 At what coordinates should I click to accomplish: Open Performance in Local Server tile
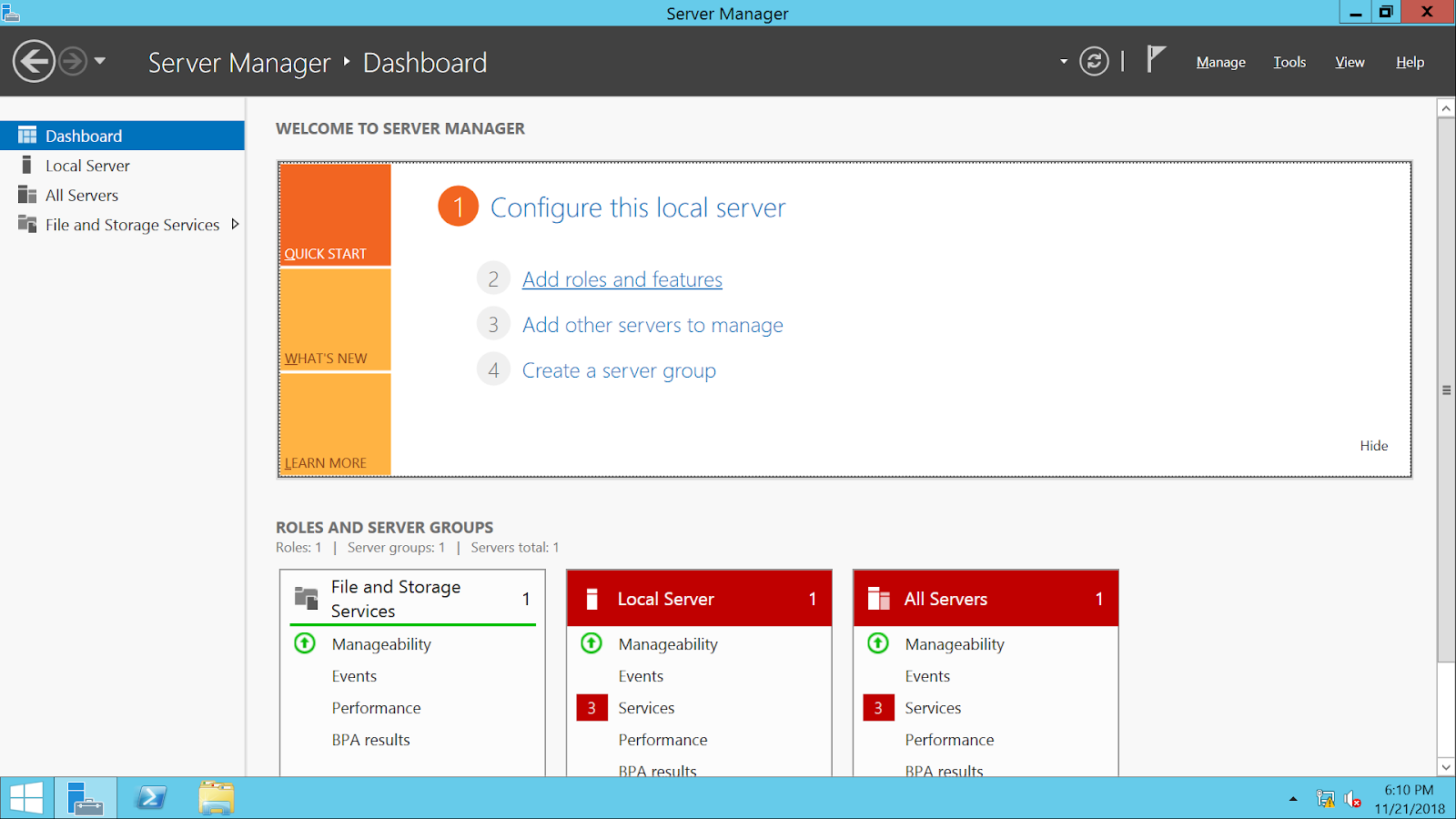click(662, 740)
